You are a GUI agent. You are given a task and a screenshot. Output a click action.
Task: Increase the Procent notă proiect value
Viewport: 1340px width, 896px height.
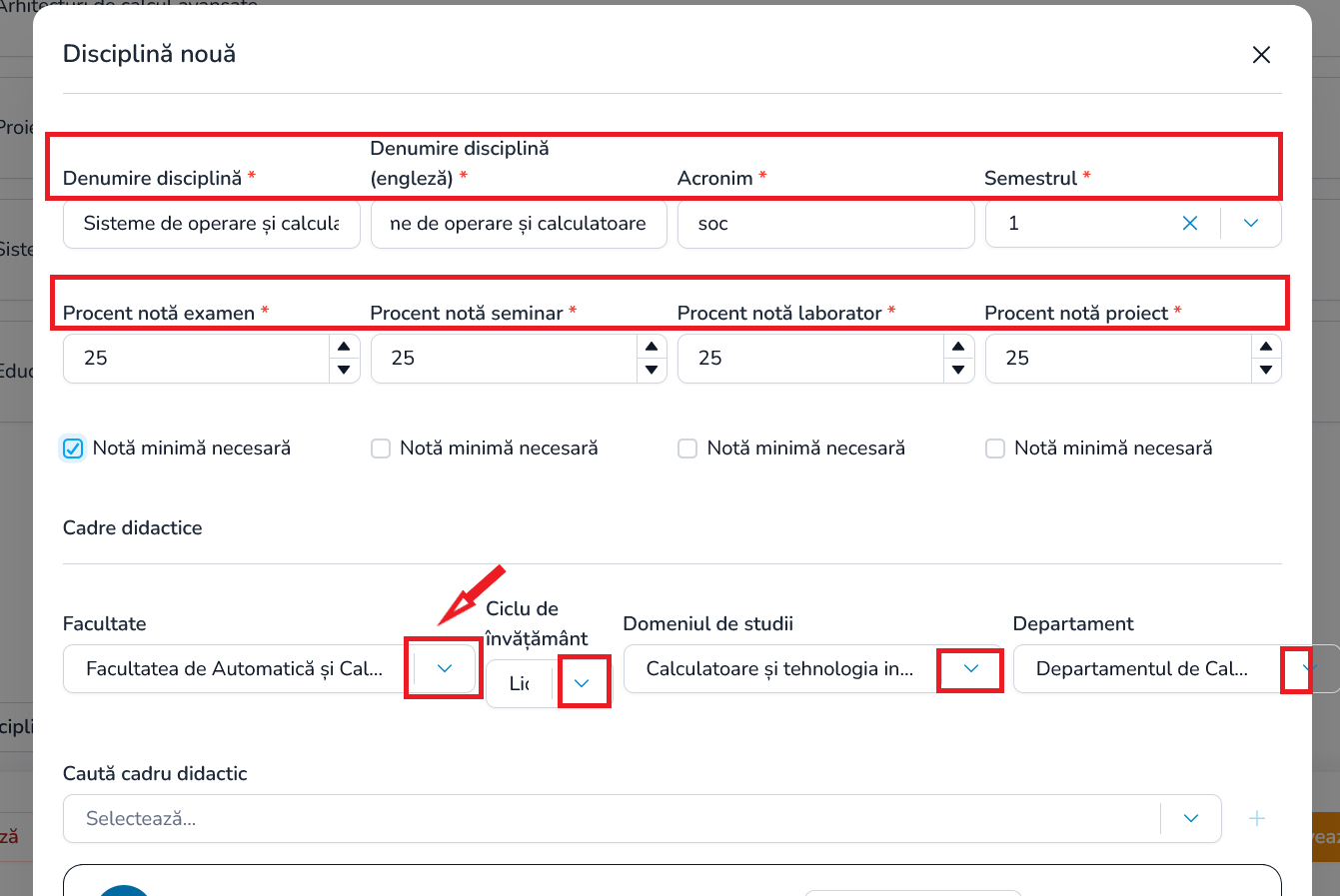coord(1266,347)
